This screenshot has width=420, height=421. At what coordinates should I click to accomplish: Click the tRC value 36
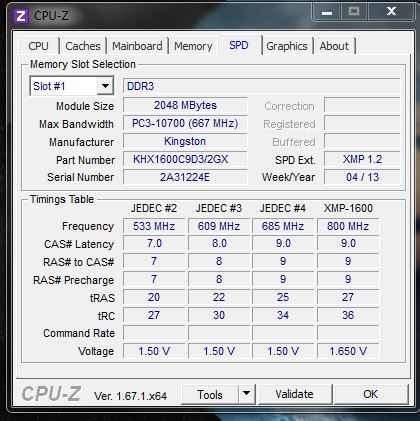point(348,315)
